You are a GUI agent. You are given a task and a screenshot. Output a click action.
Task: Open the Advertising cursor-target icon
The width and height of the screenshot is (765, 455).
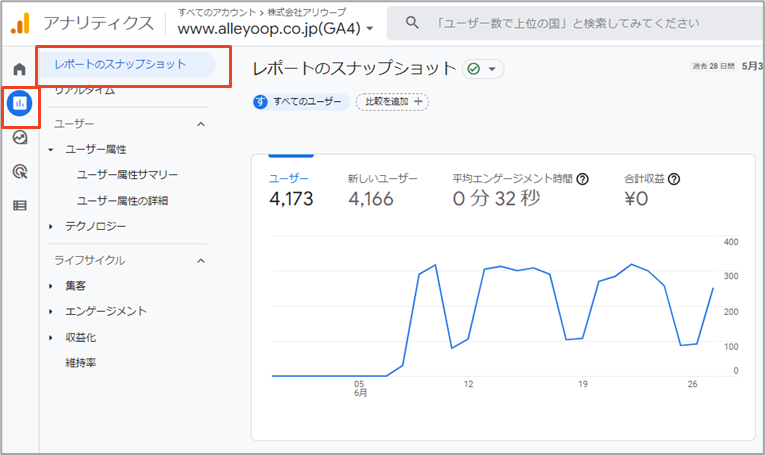pyautogui.click(x=20, y=172)
